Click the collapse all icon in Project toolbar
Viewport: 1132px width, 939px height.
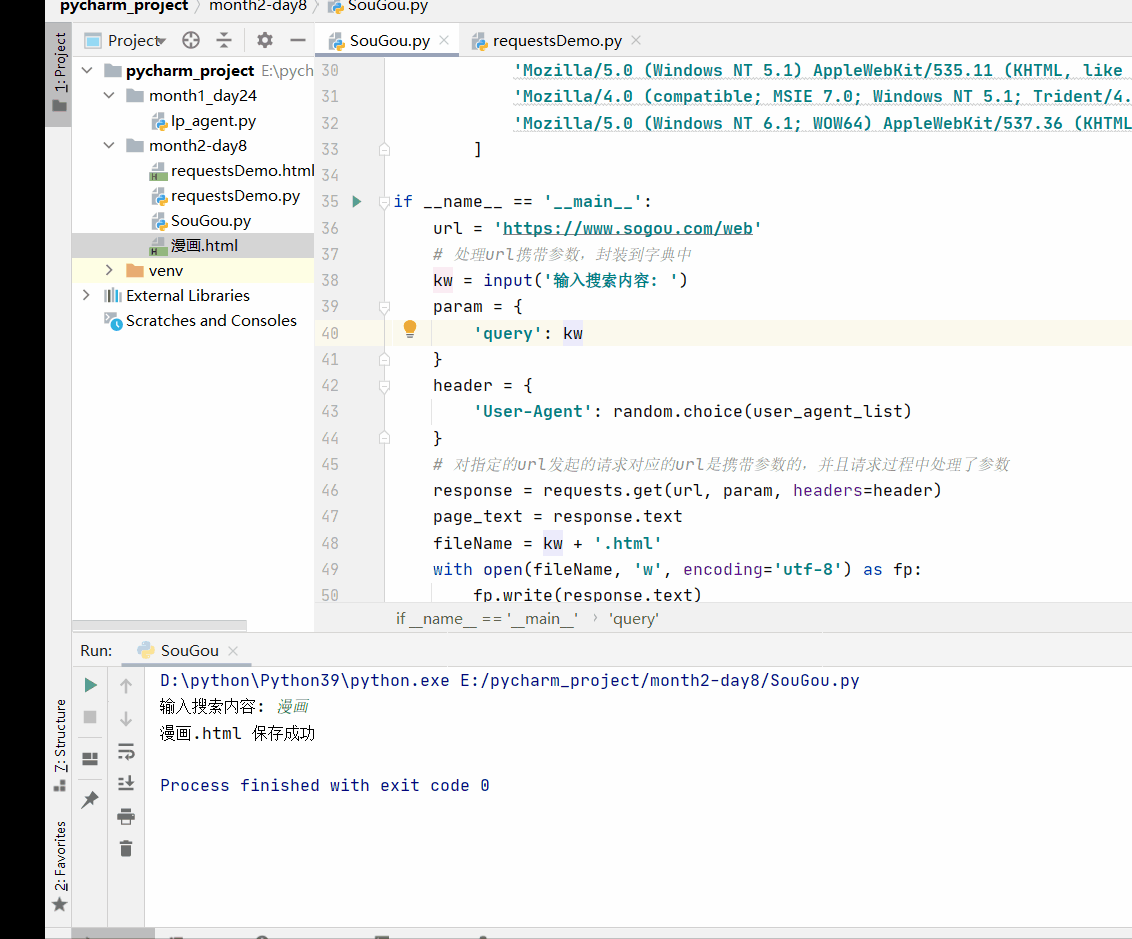point(225,40)
